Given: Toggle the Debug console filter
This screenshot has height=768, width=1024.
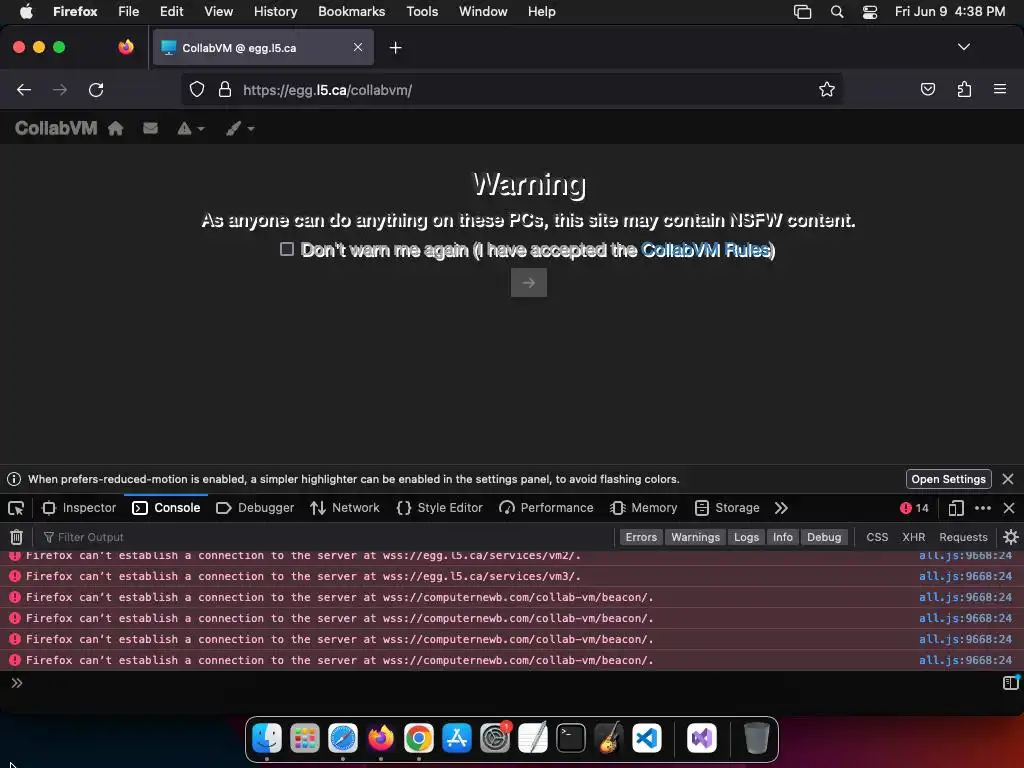Looking at the screenshot, I should [x=824, y=537].
